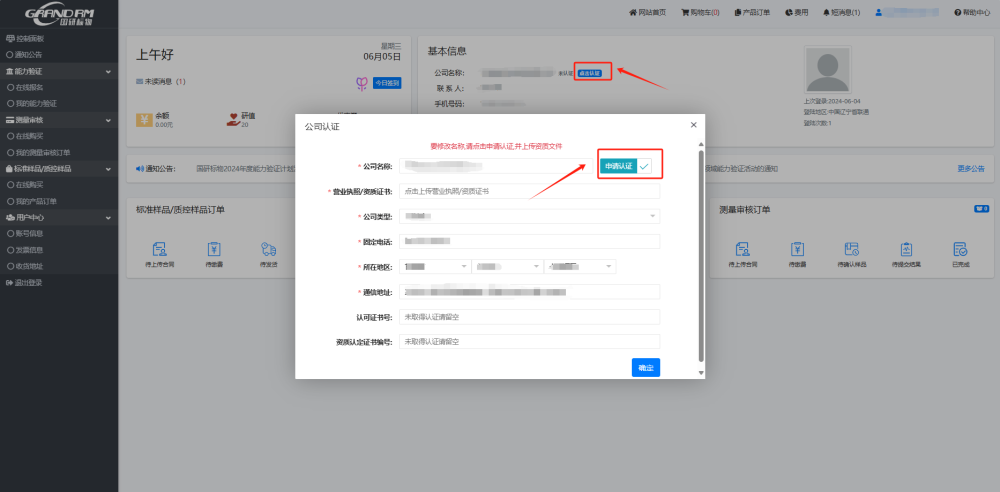Image resolution: width=1000 pixels, height=492 pixels.
Task: Click the 待上传合同 icon under 测量审核订单
Action: pos(742,253)
